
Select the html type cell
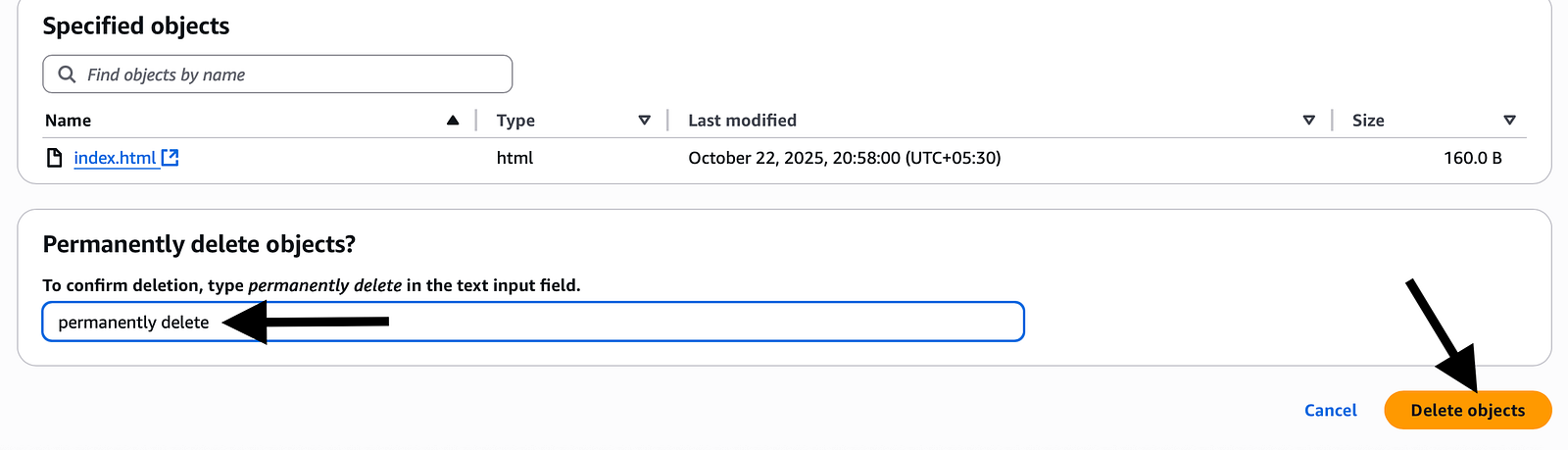pos(514,158)
